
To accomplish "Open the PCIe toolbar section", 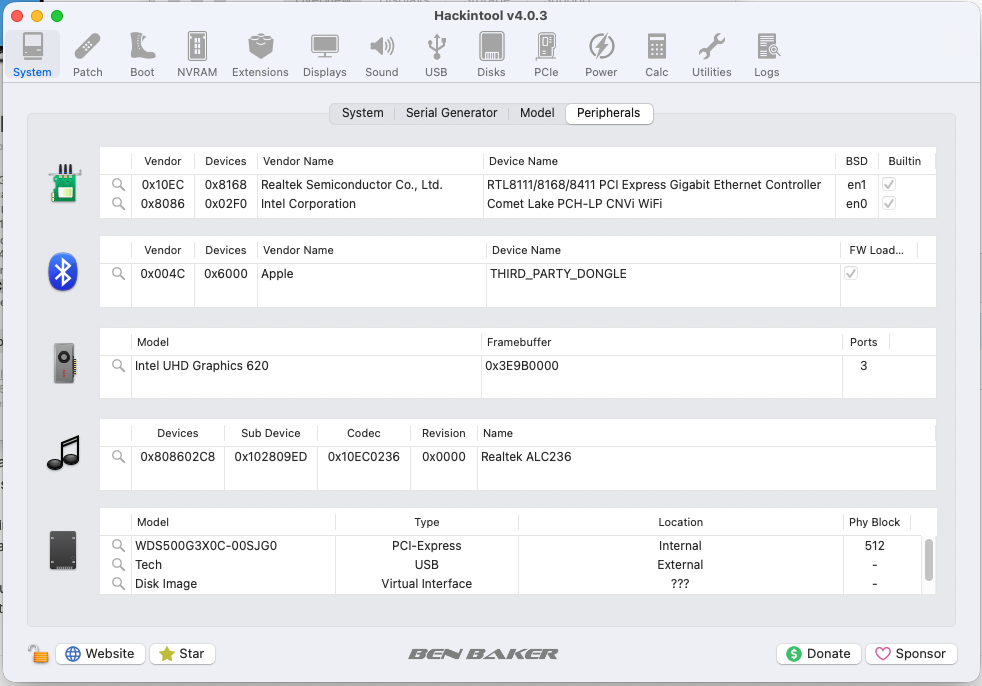I will tap(546, 55).
